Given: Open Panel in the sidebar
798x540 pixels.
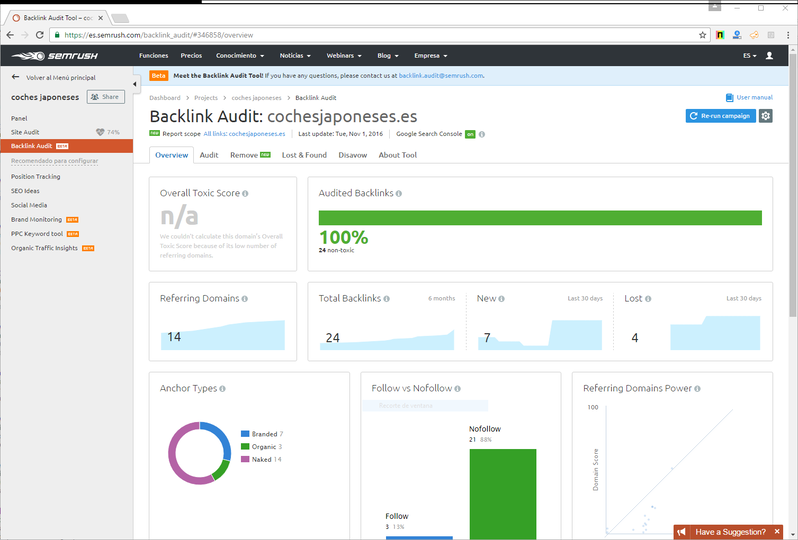Looking at the screenshot, I should click(19, 118).
